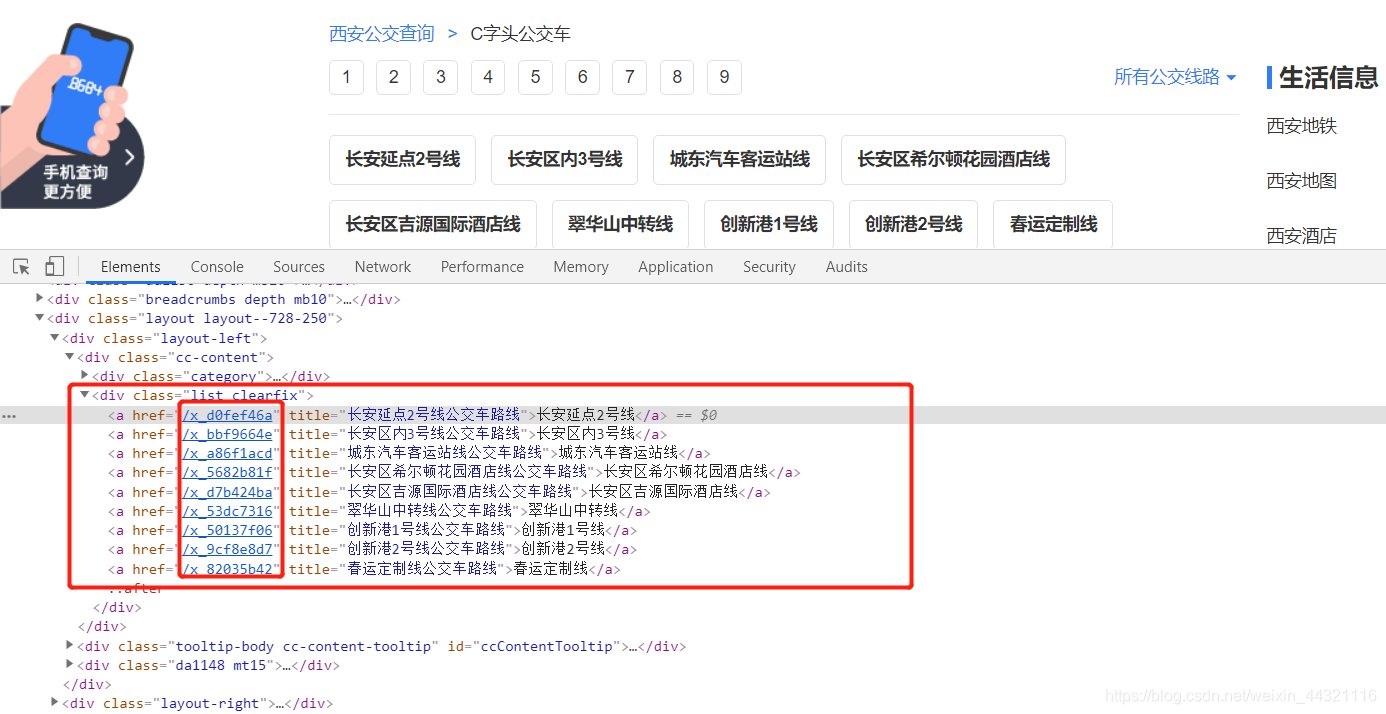Open the 长安区内3号线 bus route
This screenshot has width=1386, height=714.
click(565, 160)
